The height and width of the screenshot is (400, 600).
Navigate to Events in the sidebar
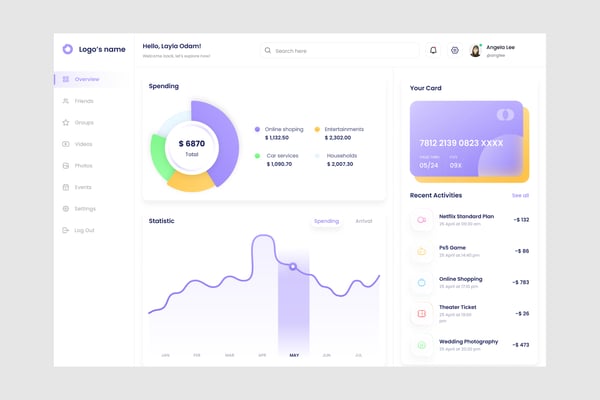click(83, 187)
